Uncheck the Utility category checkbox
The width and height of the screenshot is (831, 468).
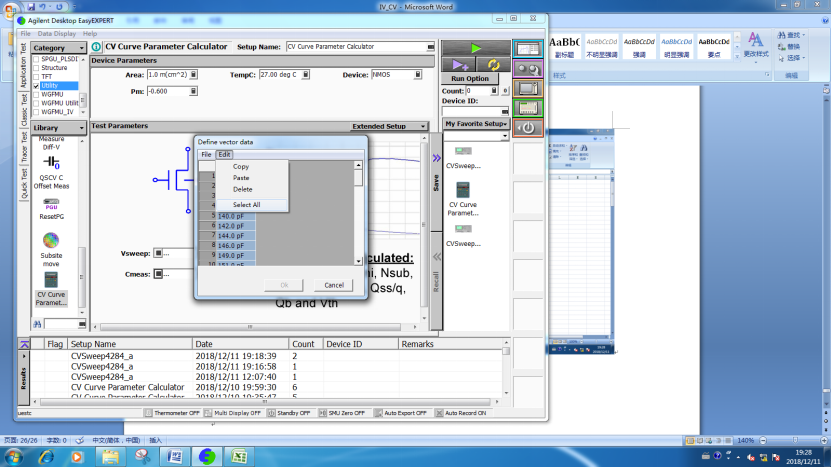coord(36,85)
